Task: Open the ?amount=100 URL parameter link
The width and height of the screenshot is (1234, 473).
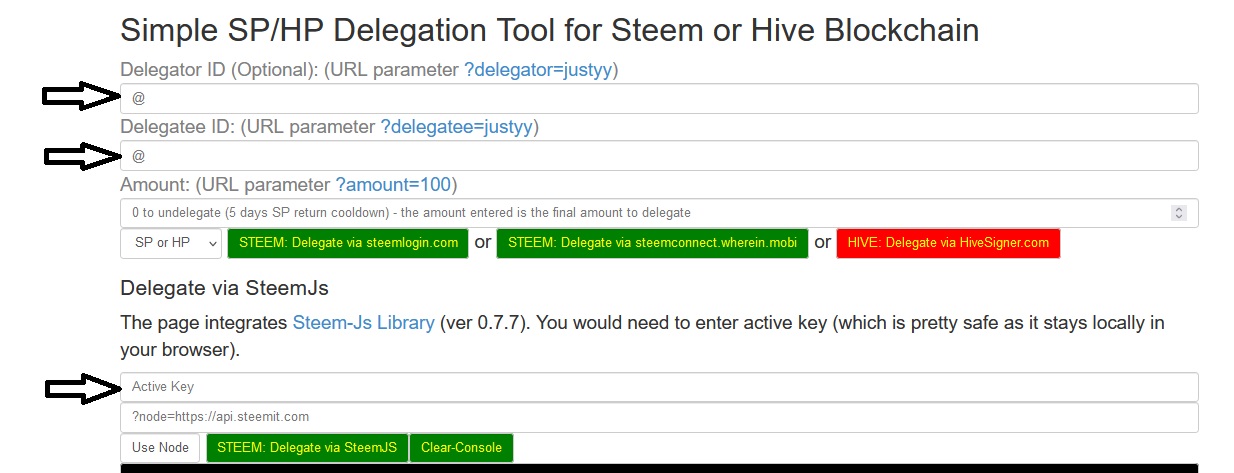Action: click(395, 185)
